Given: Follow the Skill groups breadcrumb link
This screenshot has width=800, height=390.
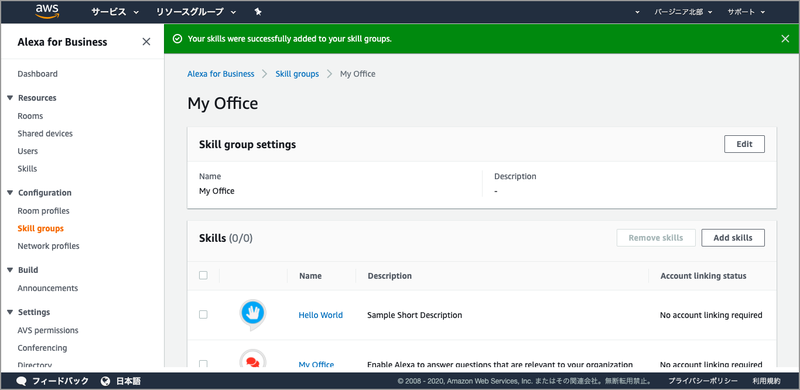Looking at the screenshot, I should 297,74.
